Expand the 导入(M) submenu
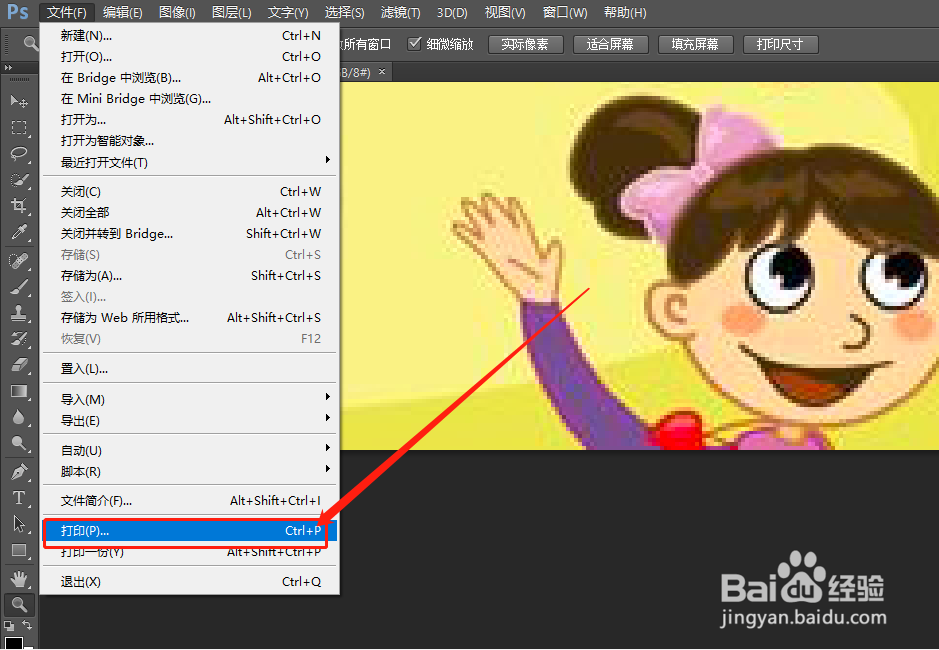Screen dimensions: 939x650 [x=189, y=399]
